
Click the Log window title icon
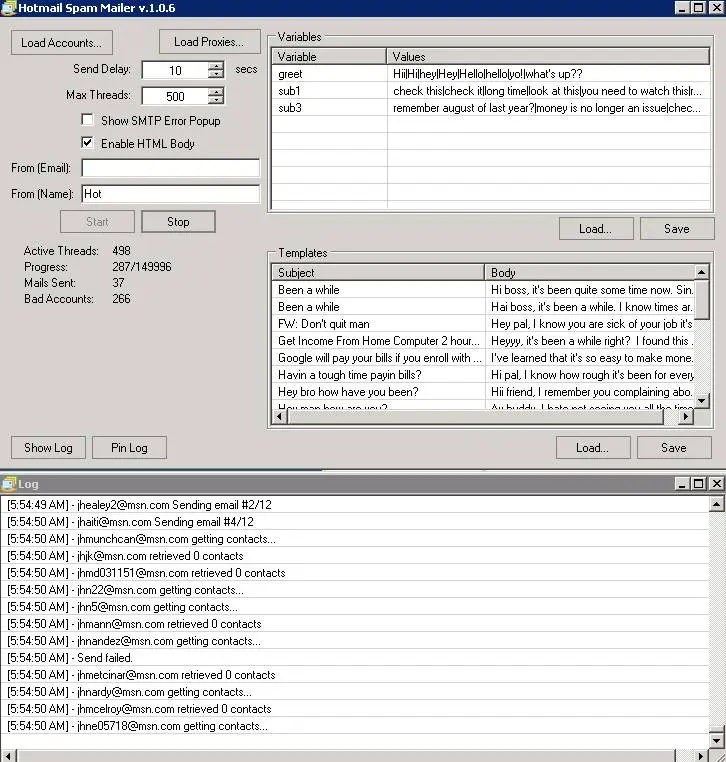tap(8, 484)
